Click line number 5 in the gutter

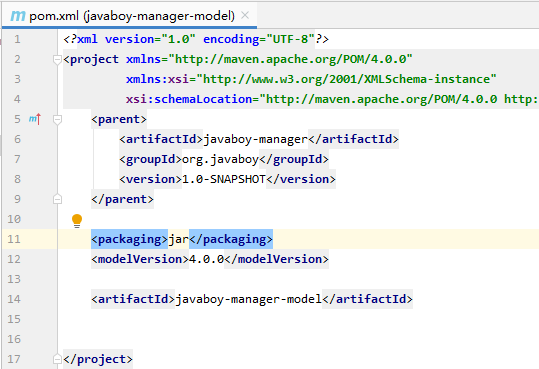17,119
